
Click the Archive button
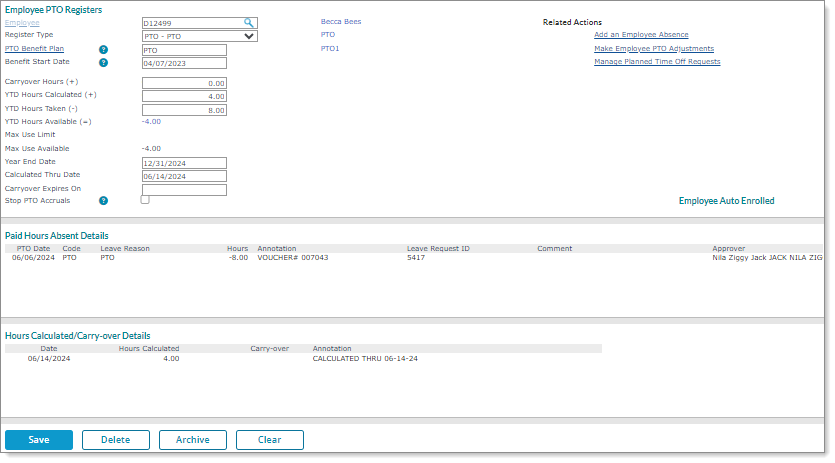point(193,440)
